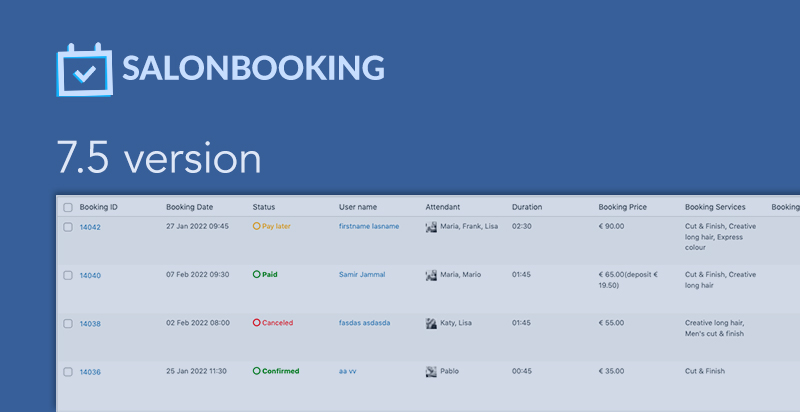Click the Attendant column header
Viewport: 800px width, 412px height.
point(442,207)
